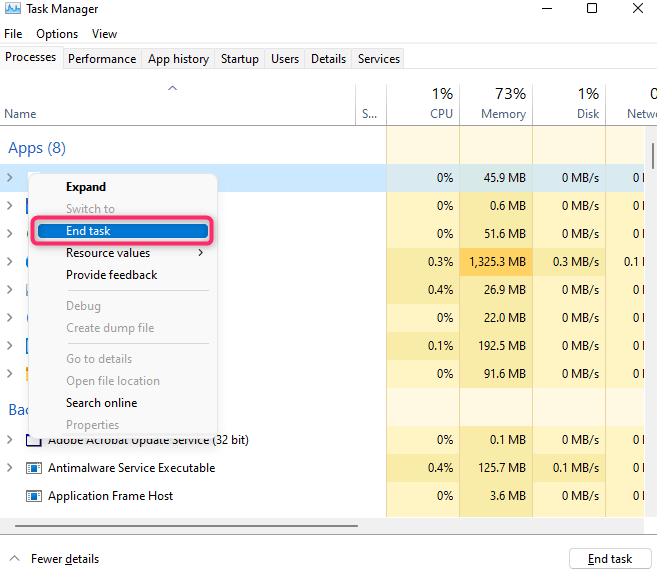657x574 pixels.
Task: Switch to the Performance tab
Action: [x=101, y=59]
